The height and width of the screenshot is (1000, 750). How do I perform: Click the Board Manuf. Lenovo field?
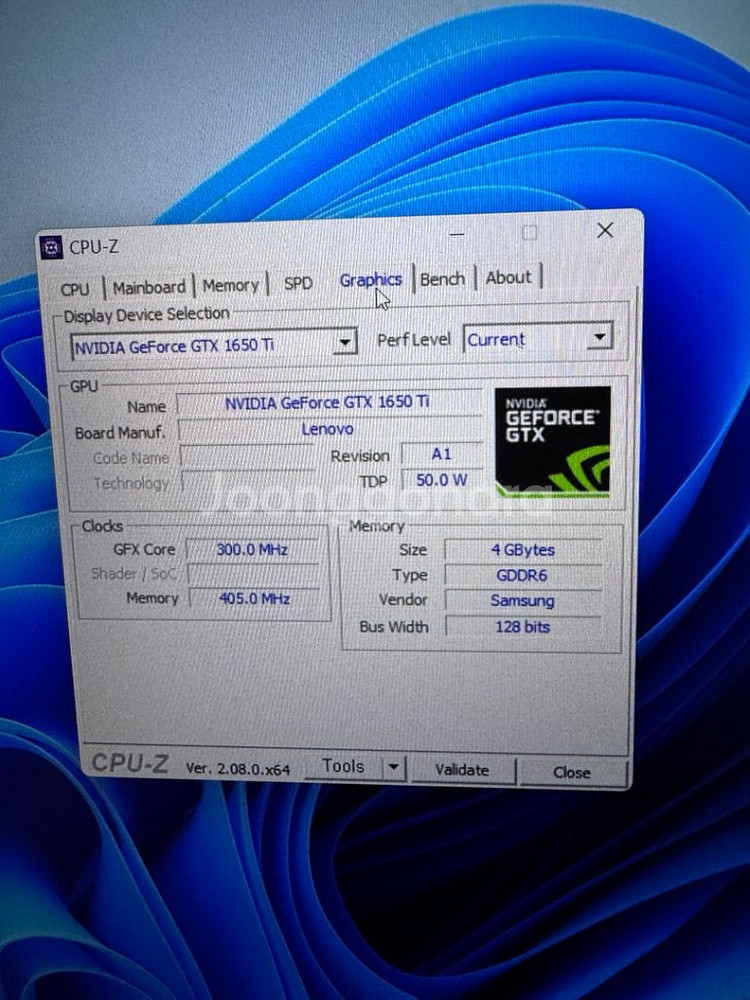pos(329,429)
